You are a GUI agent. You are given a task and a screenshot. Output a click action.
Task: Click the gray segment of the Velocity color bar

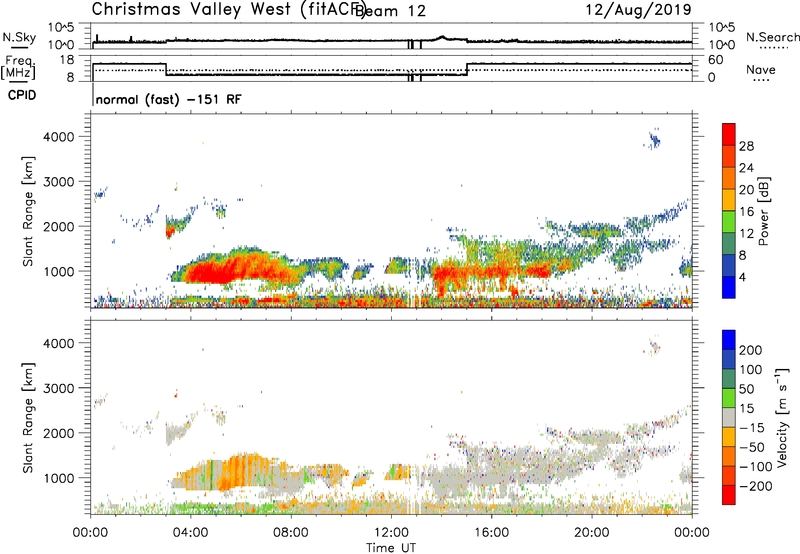[x=729, y=417]
